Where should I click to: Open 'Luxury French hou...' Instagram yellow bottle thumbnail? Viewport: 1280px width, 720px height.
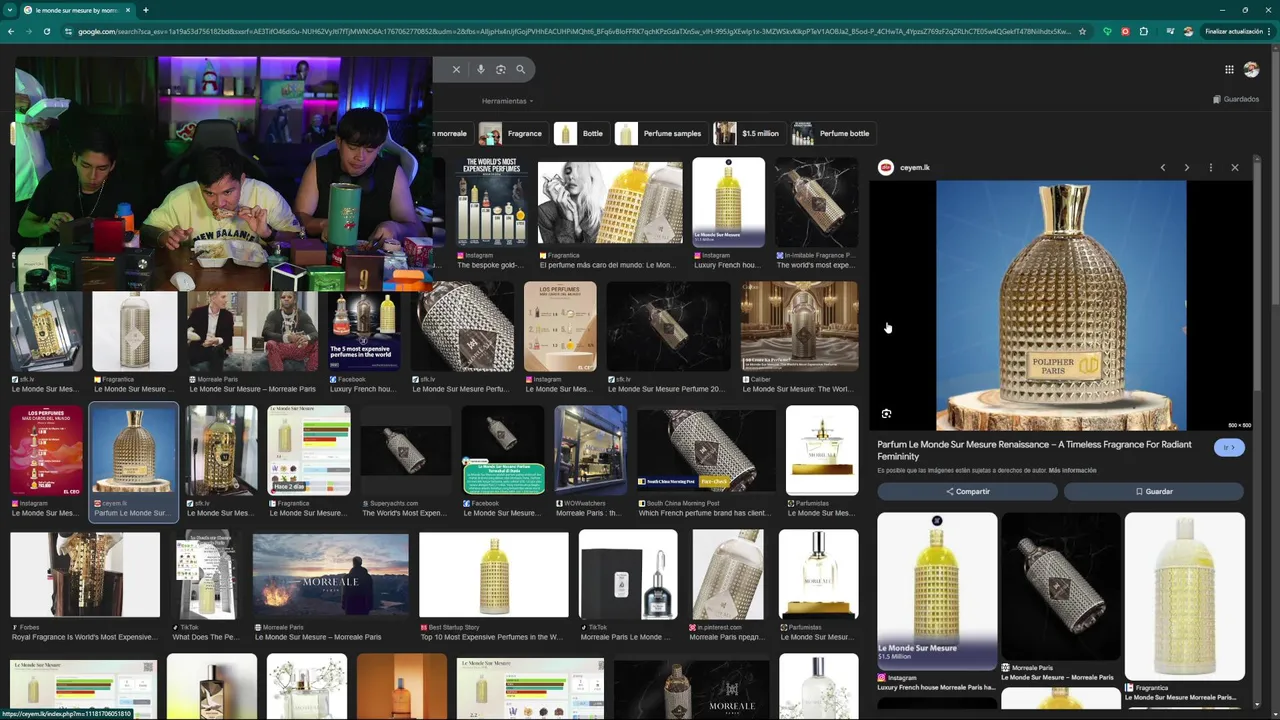pos(728,202)
